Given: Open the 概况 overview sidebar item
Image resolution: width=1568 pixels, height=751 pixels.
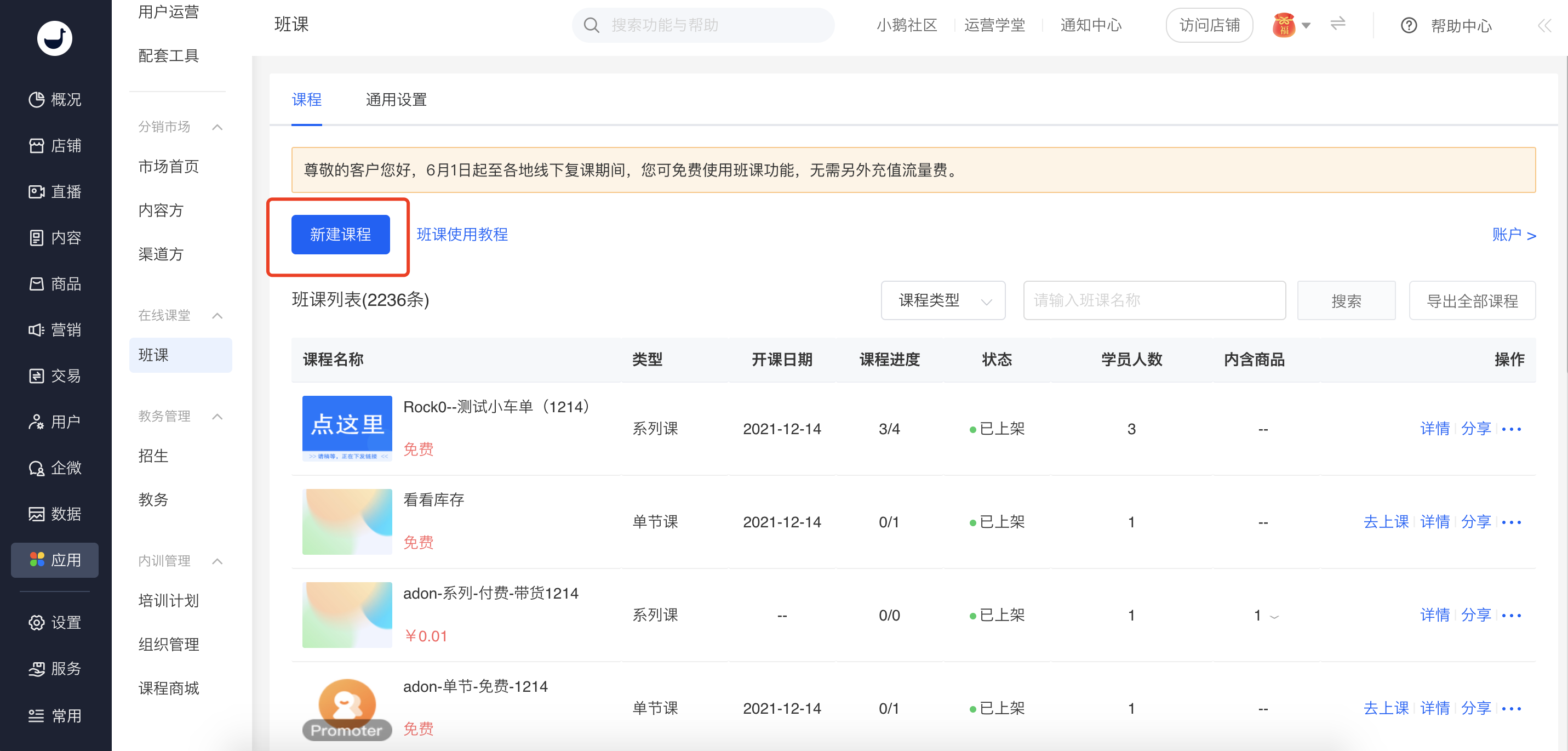Looking at the screenshot, I should [55, 99].
